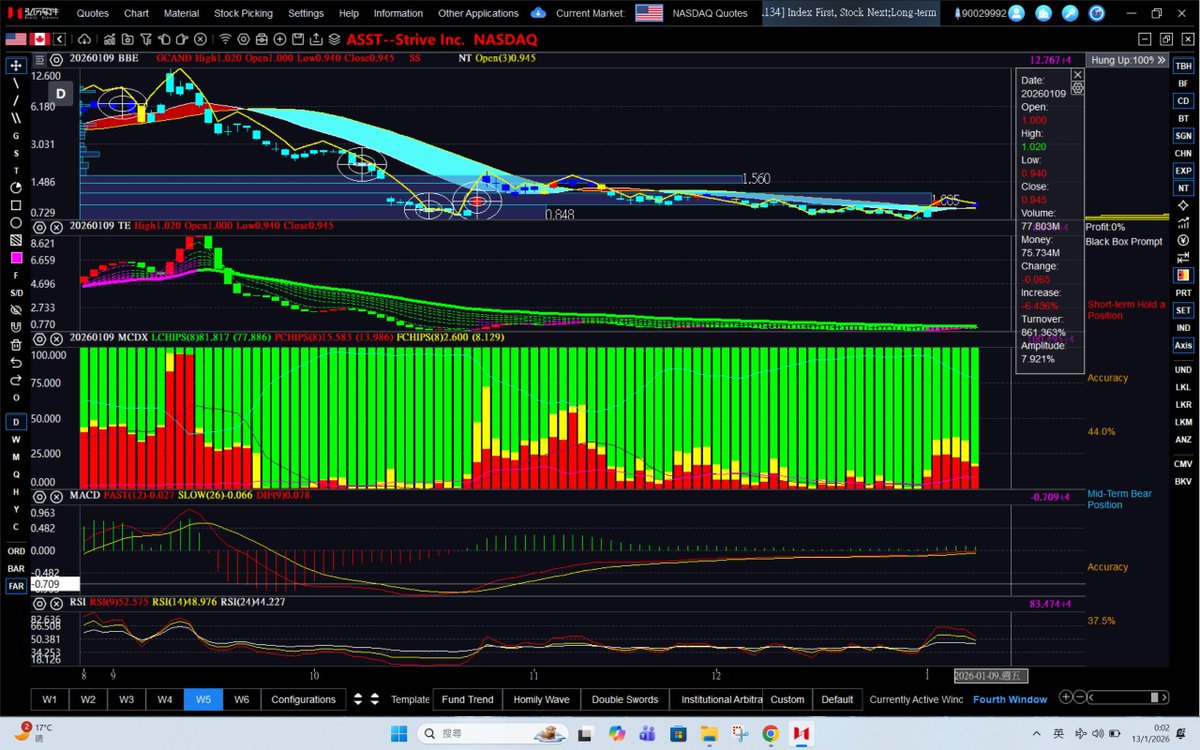Screen dimensions: 1200x750
Task: Delete drawings with the trash icon
Action: [16, 345]
